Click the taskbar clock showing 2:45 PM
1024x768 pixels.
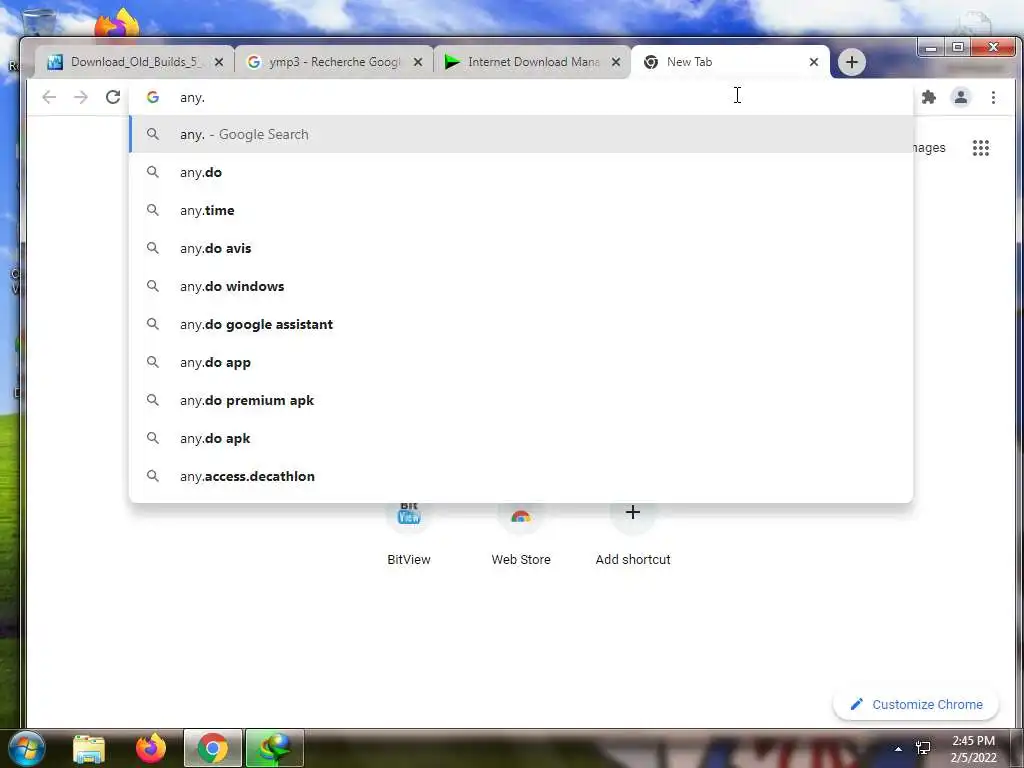[x=973, y=749]
